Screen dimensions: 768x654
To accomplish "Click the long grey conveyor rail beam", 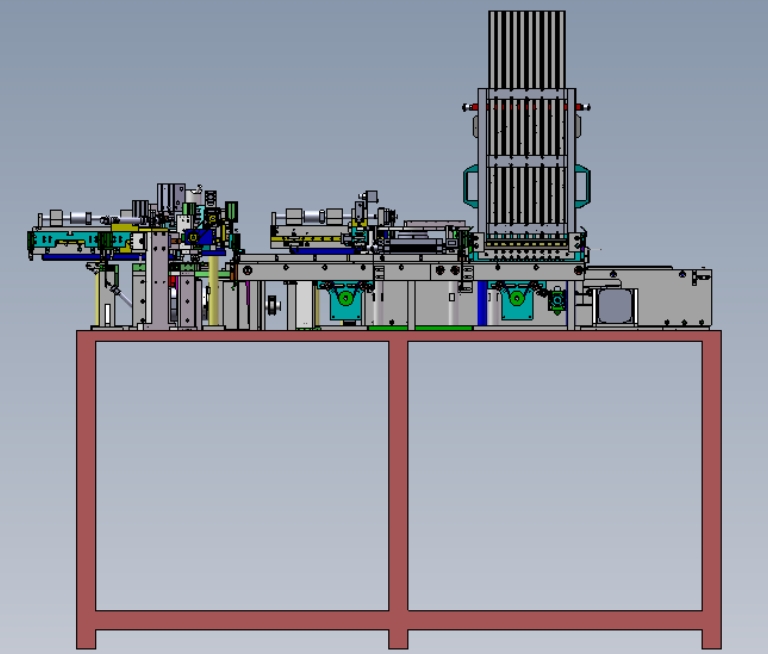I will click(x=409, y=271).
